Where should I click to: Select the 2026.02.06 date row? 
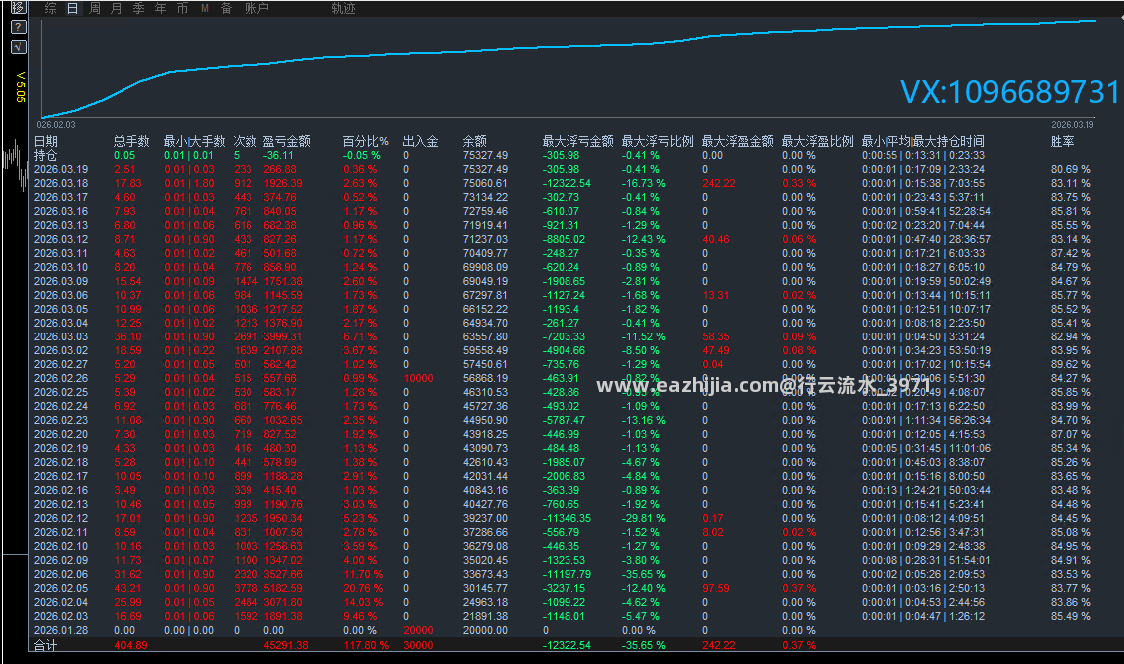pos(61,574)
